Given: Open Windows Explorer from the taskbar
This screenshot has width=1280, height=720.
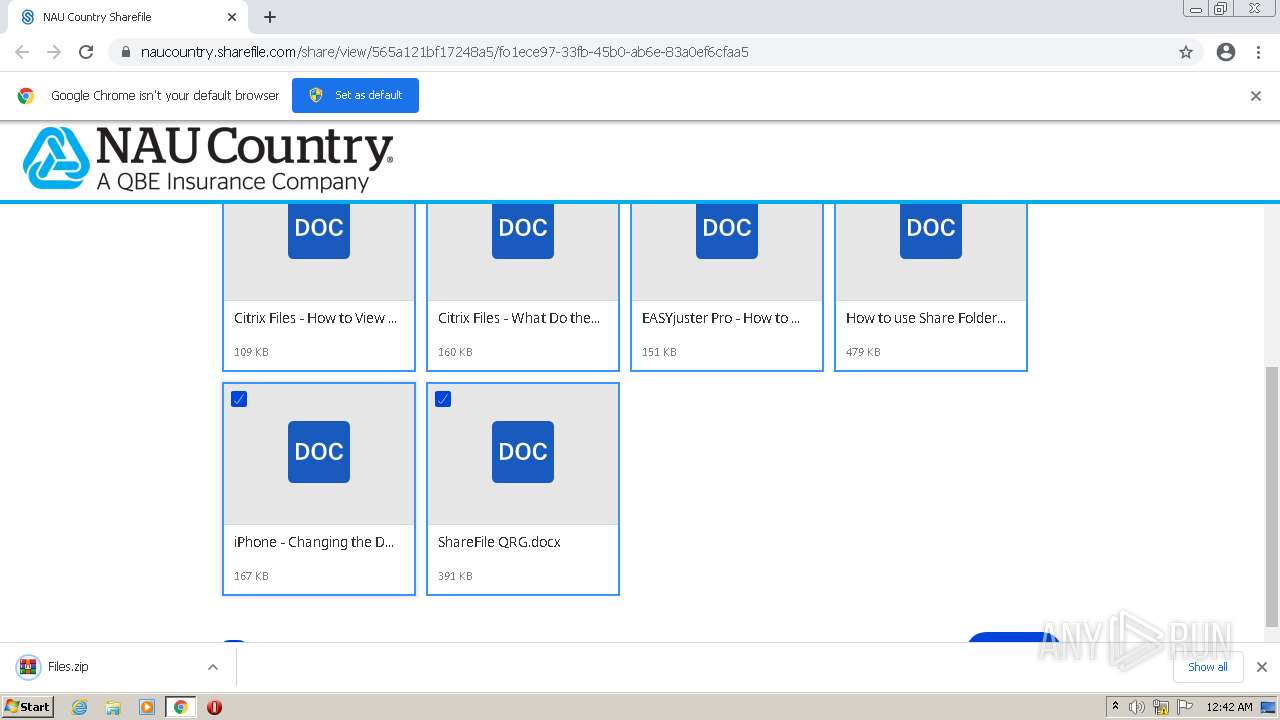Looking at the screenshot, I should point(113,707).
